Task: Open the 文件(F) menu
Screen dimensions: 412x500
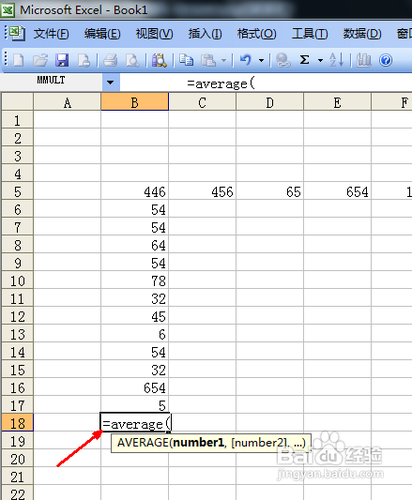Action: [51, 34]
